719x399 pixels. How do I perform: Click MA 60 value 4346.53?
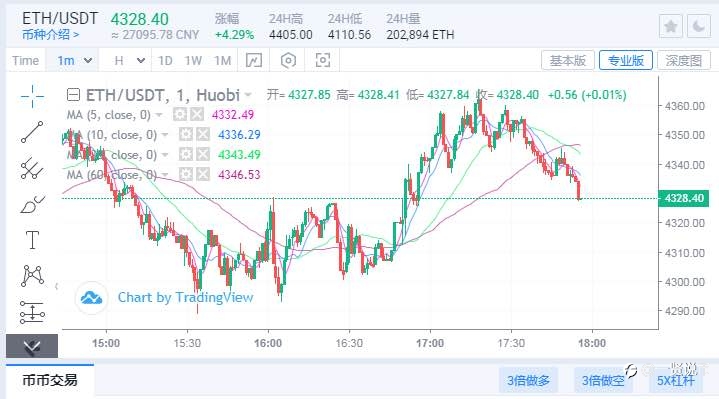coord(239,175)
